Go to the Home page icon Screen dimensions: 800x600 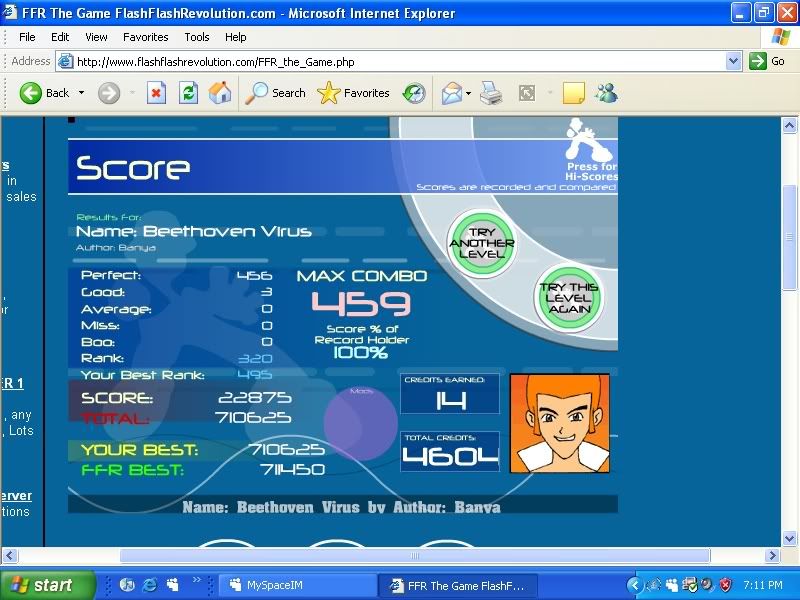point(220,93)
